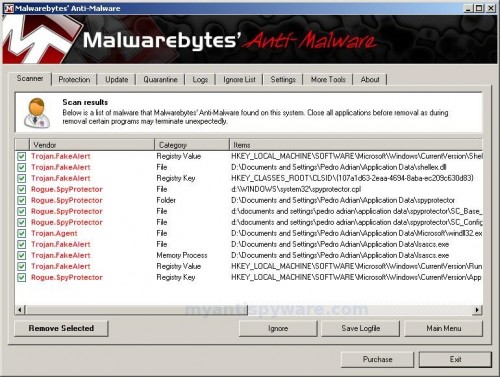500x377 pixels.
Task: Sort results by Items column header
Action: pyautogui.click(x=356, y=145)
